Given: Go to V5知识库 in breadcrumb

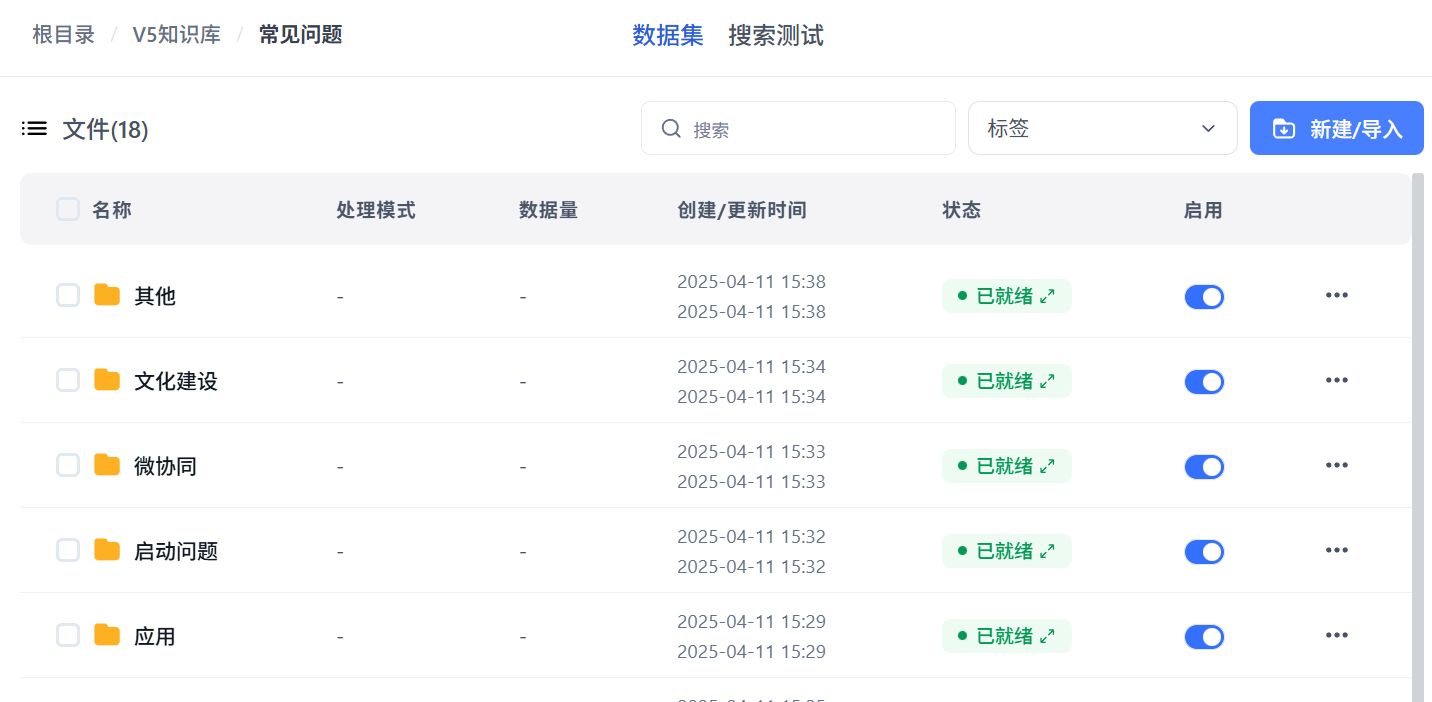Looking at the screenshot, I should click(x=176, y=35).
